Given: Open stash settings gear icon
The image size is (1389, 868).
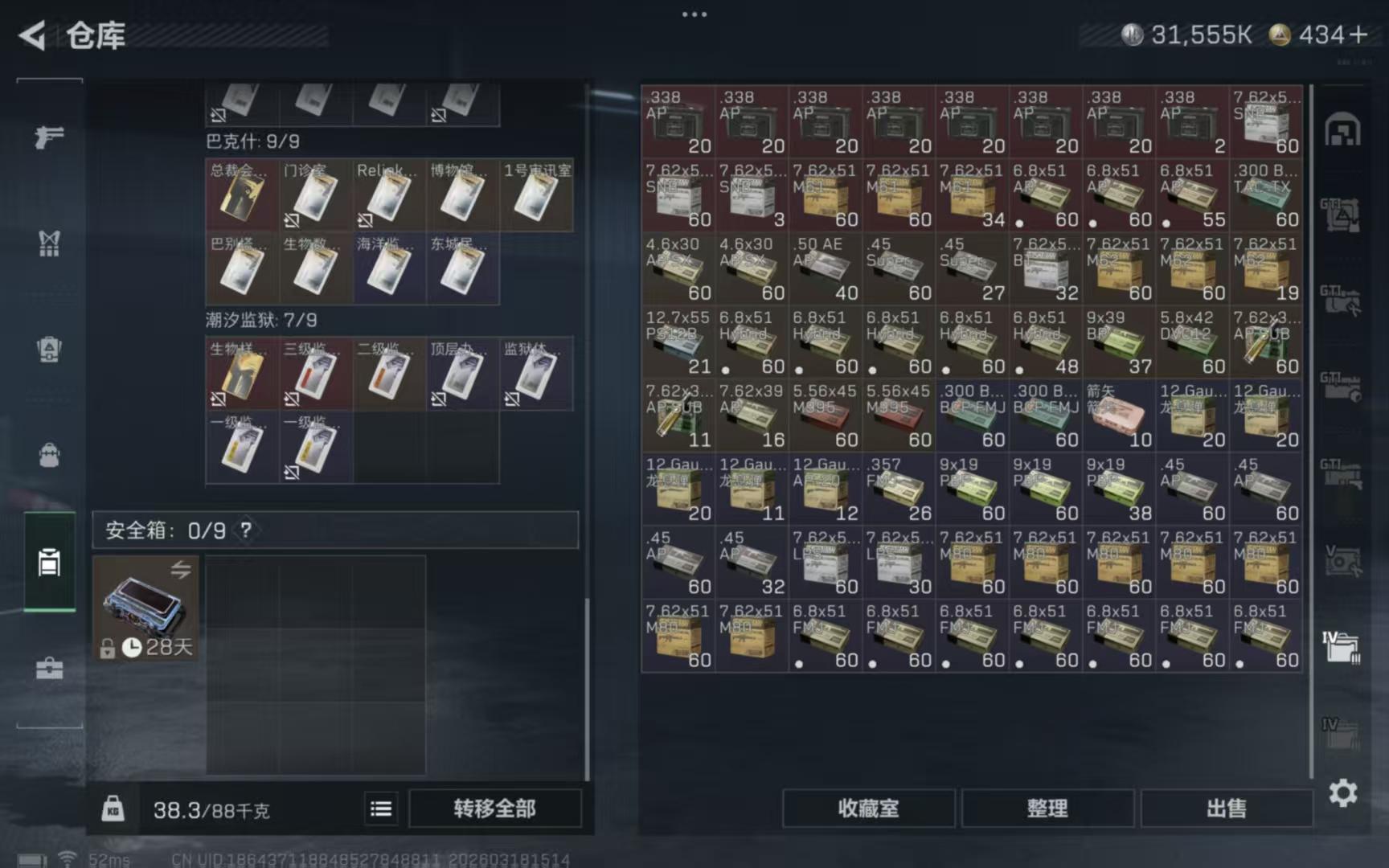Looking at the screenshot, I should tap(1342, 793).
